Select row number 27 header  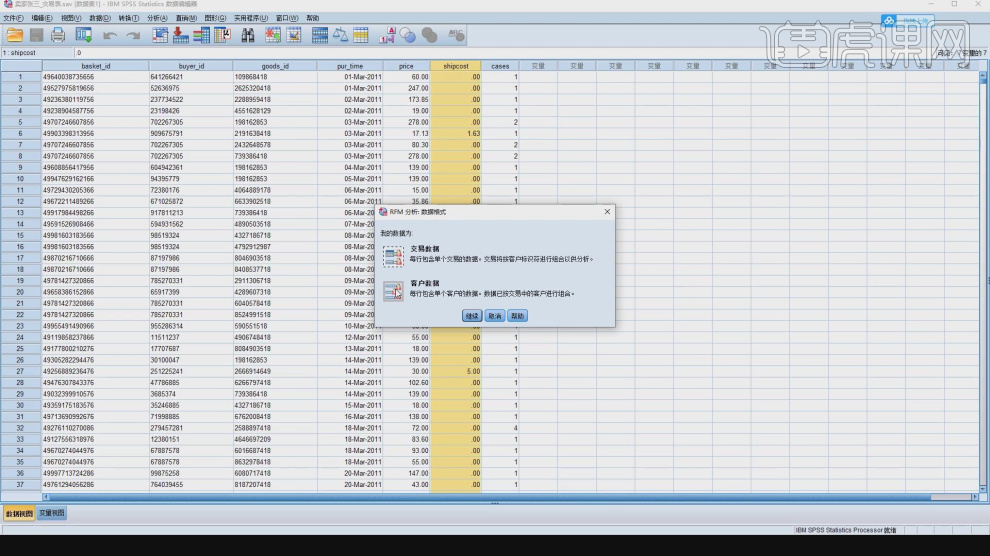(x=20, y=372)
